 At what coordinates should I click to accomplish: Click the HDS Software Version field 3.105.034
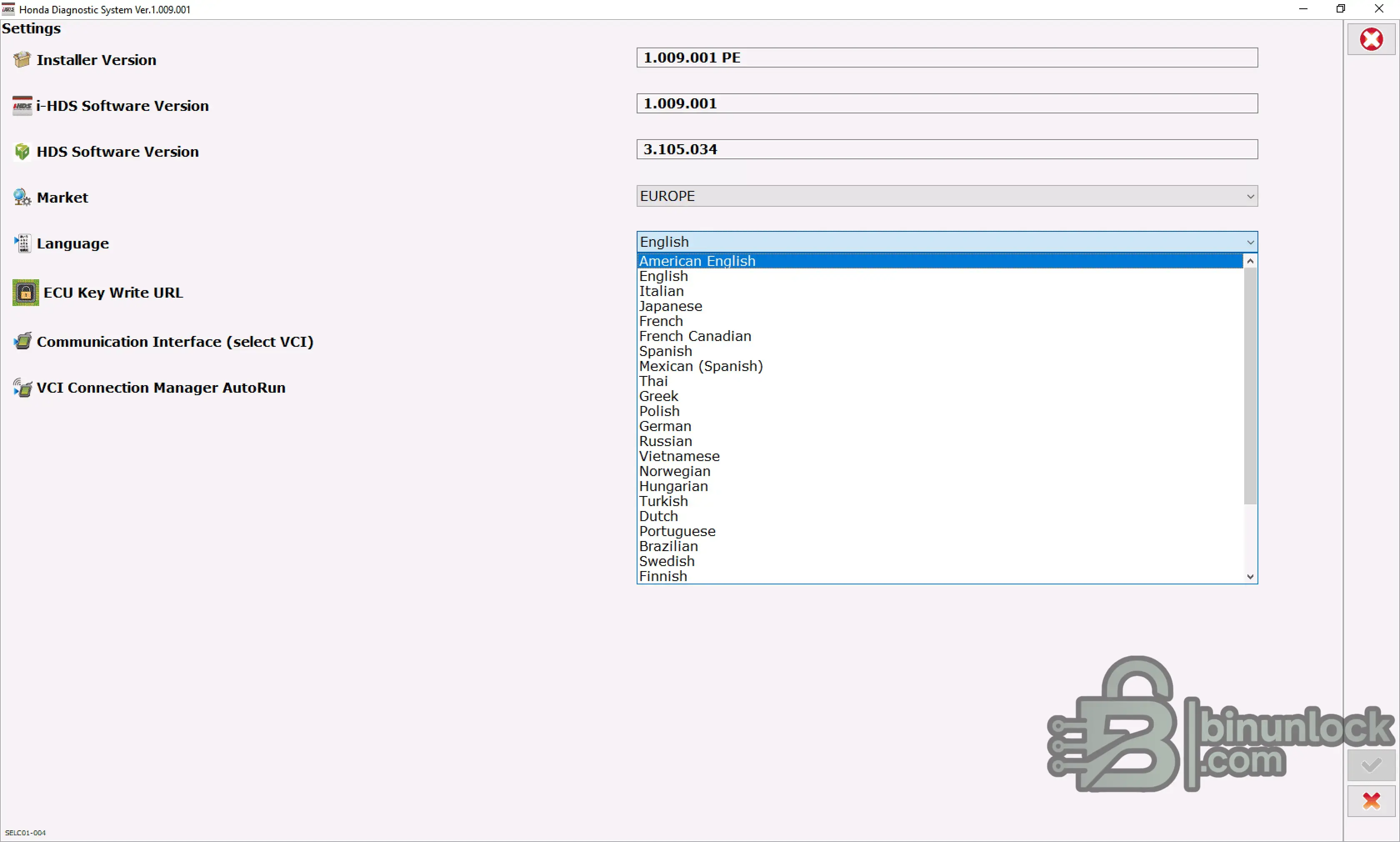(947, 150)
